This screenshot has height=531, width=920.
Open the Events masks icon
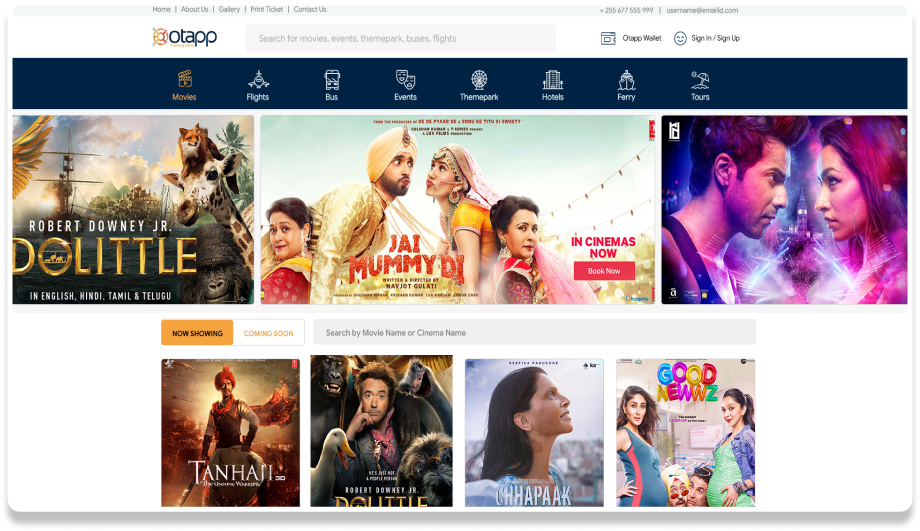(x=405, y=79)
